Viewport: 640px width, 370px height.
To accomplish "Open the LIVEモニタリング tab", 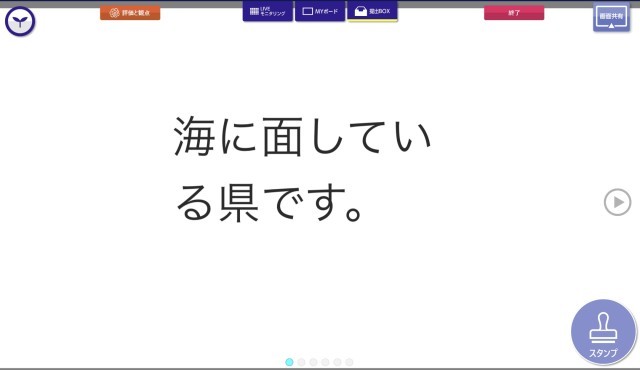I will pyautogui.click(x=268, y=11).
